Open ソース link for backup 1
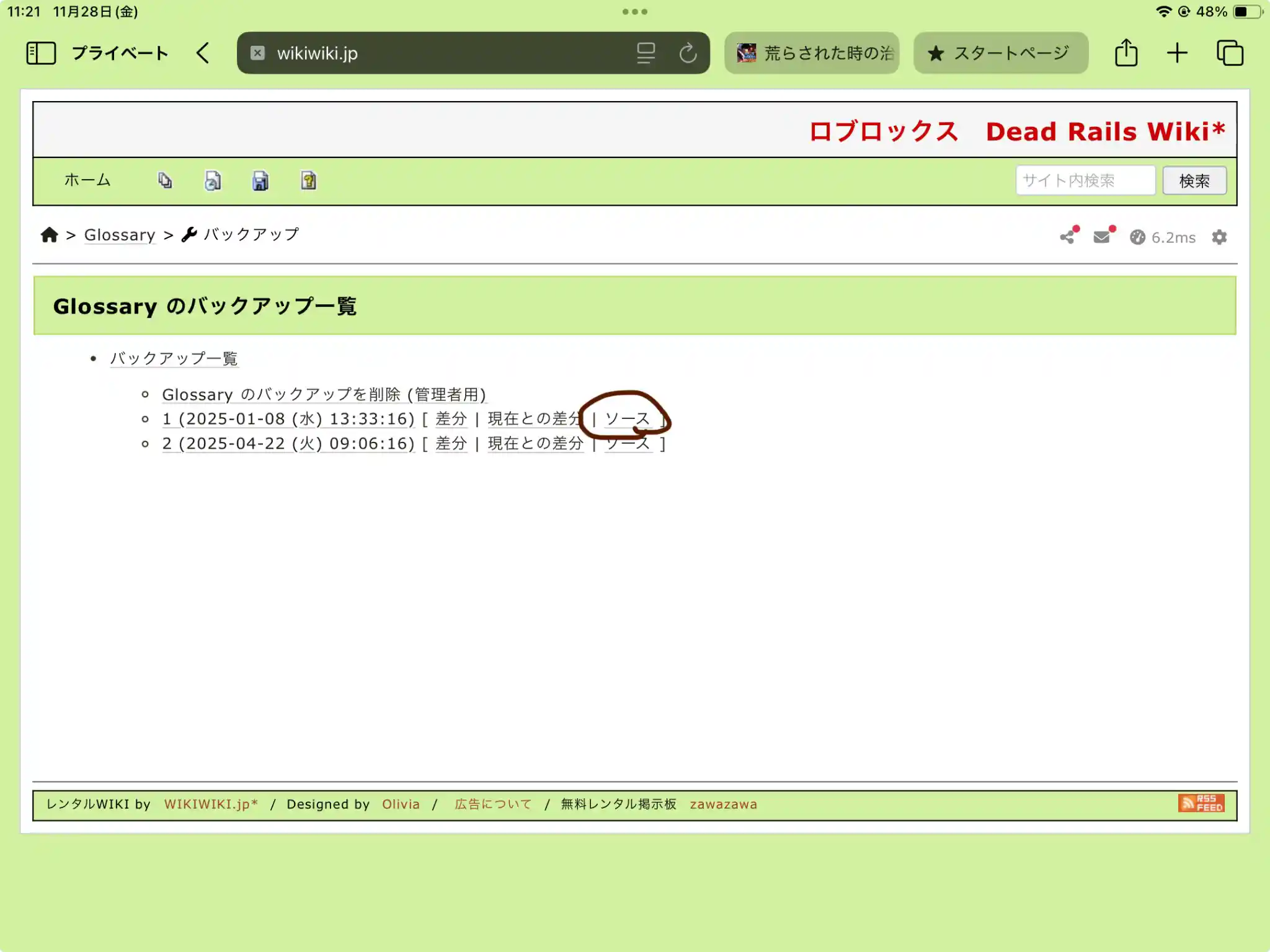 (627, 419)
